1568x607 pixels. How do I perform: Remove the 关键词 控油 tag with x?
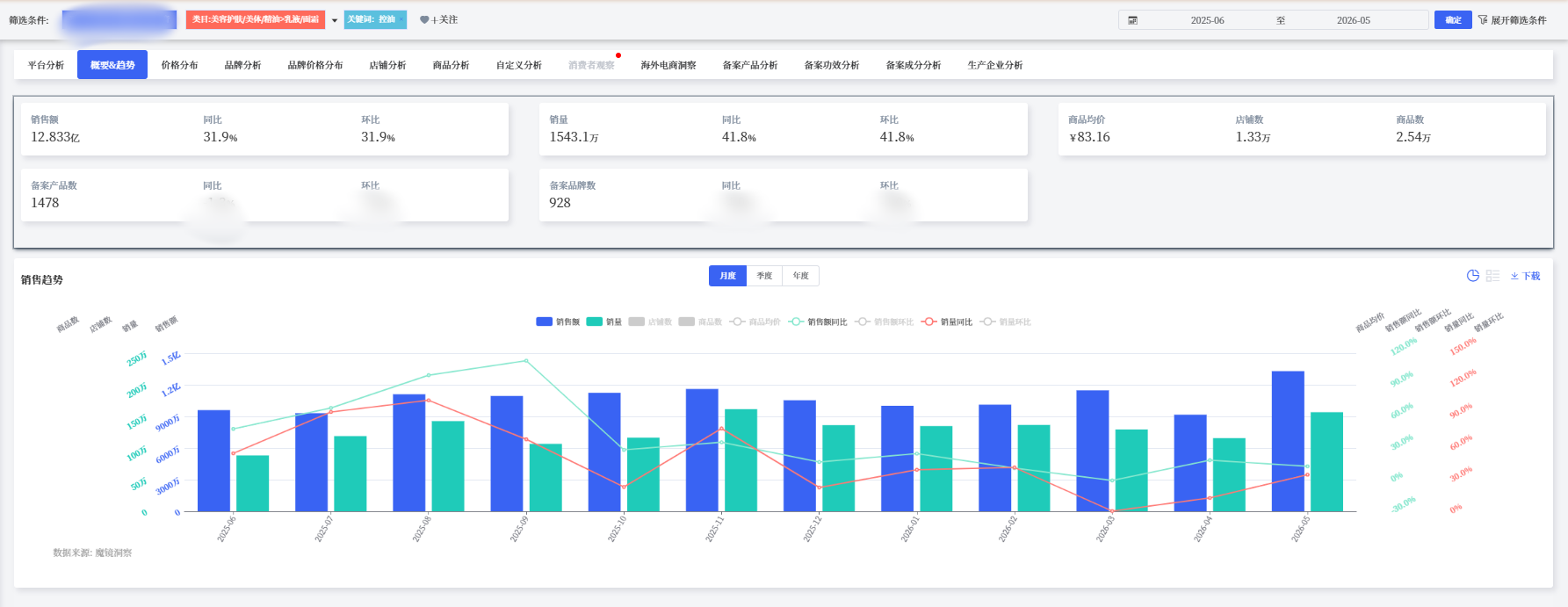401,19
